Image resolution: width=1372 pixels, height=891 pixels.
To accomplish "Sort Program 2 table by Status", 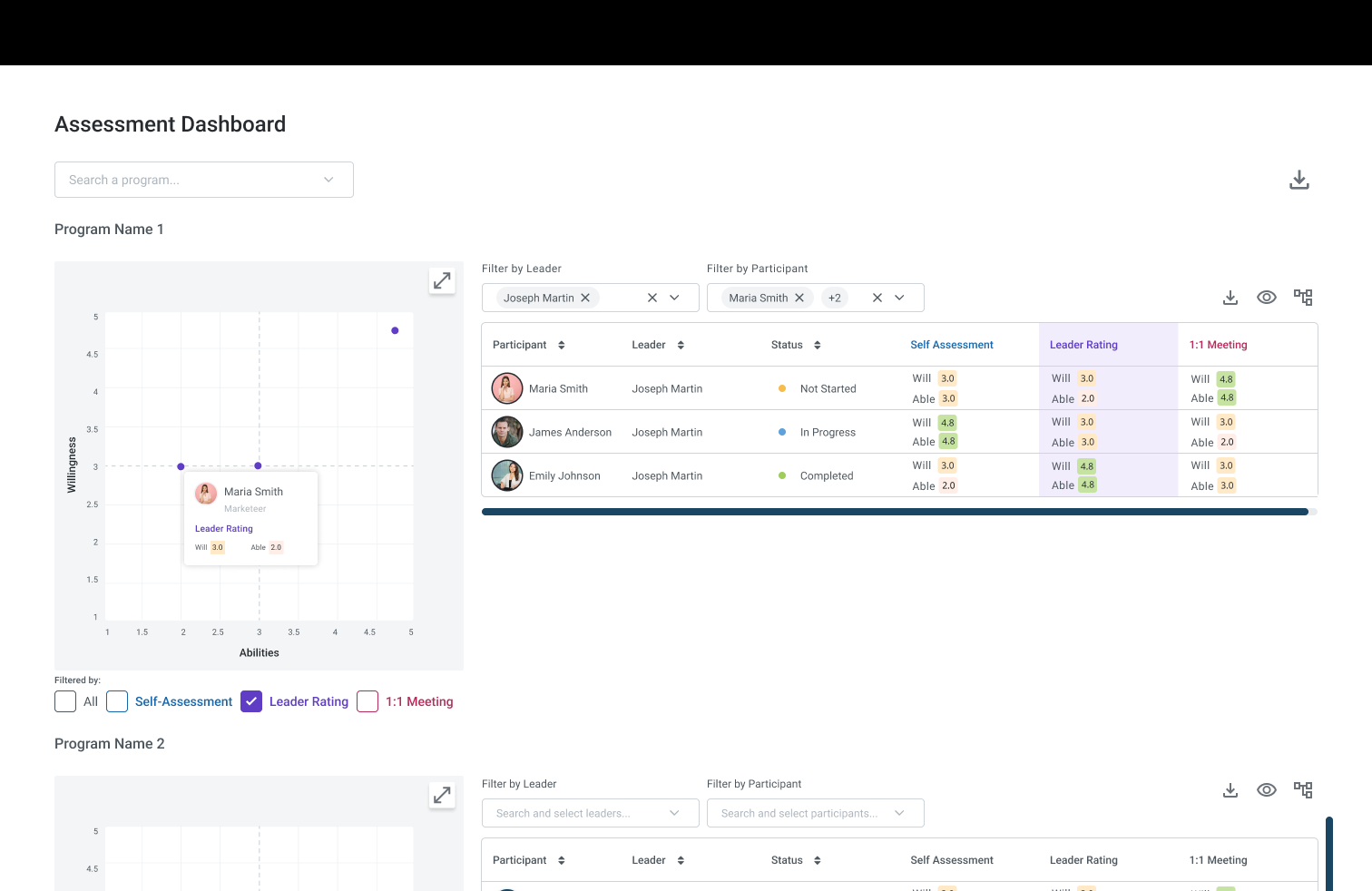I will click(818, 860).
